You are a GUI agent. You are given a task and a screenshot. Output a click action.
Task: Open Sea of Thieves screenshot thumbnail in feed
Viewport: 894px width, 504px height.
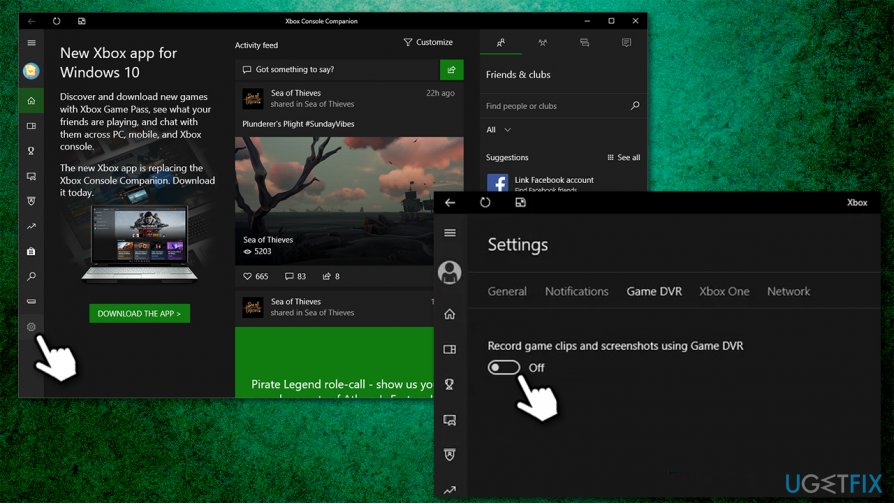click(349, 201)
